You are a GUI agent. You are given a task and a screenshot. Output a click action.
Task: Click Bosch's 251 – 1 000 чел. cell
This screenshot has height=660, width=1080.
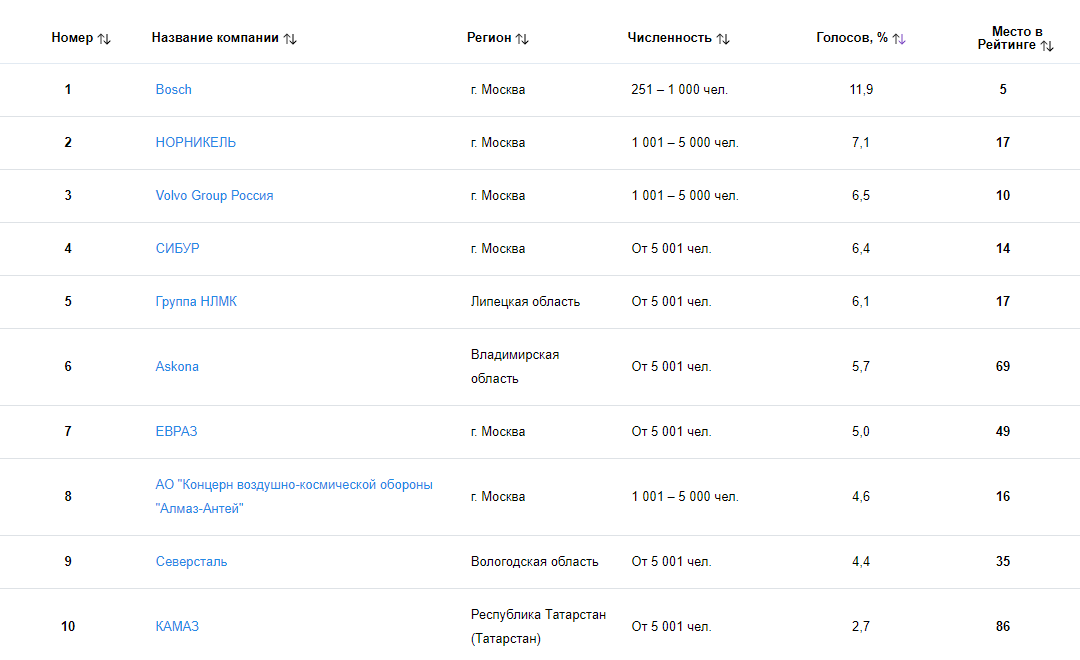click(679, 90)
